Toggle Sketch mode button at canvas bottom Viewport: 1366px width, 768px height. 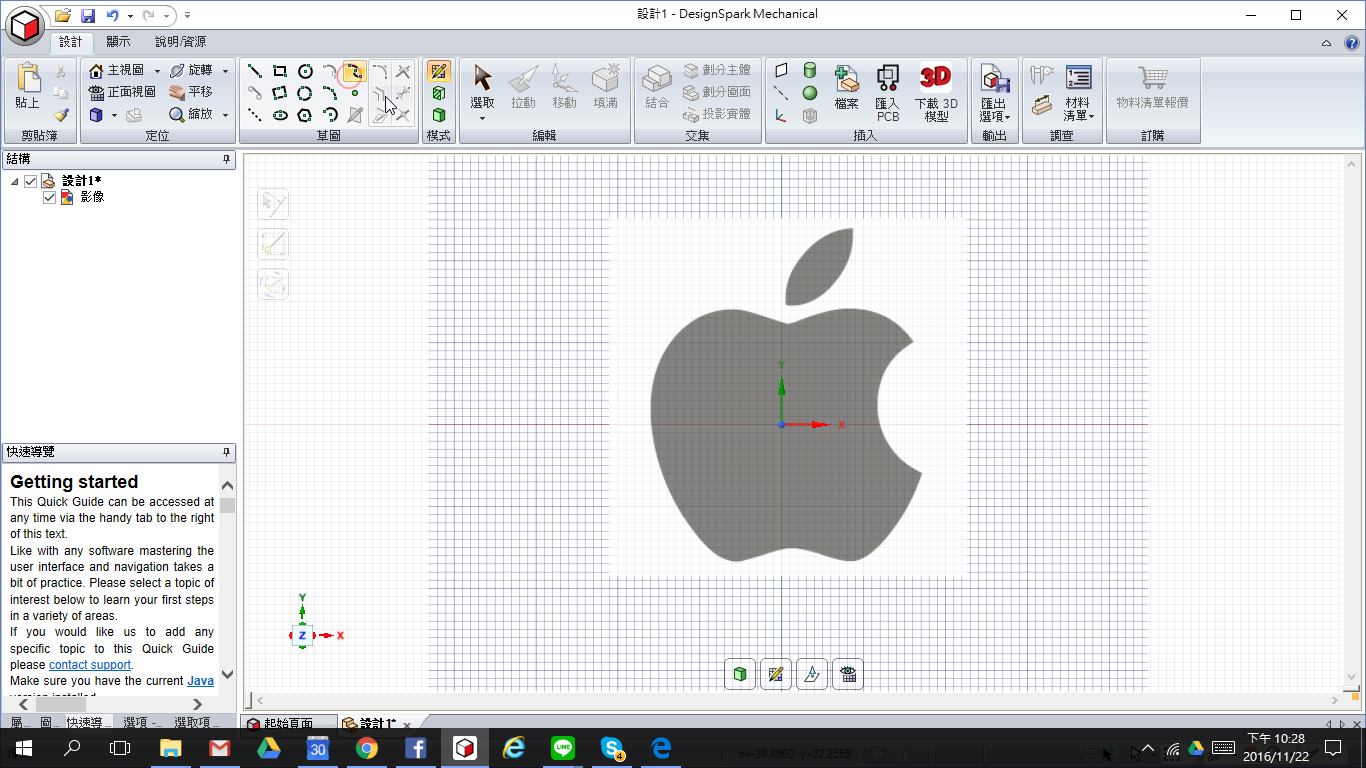pyautogui.click(x=776, y=674)
